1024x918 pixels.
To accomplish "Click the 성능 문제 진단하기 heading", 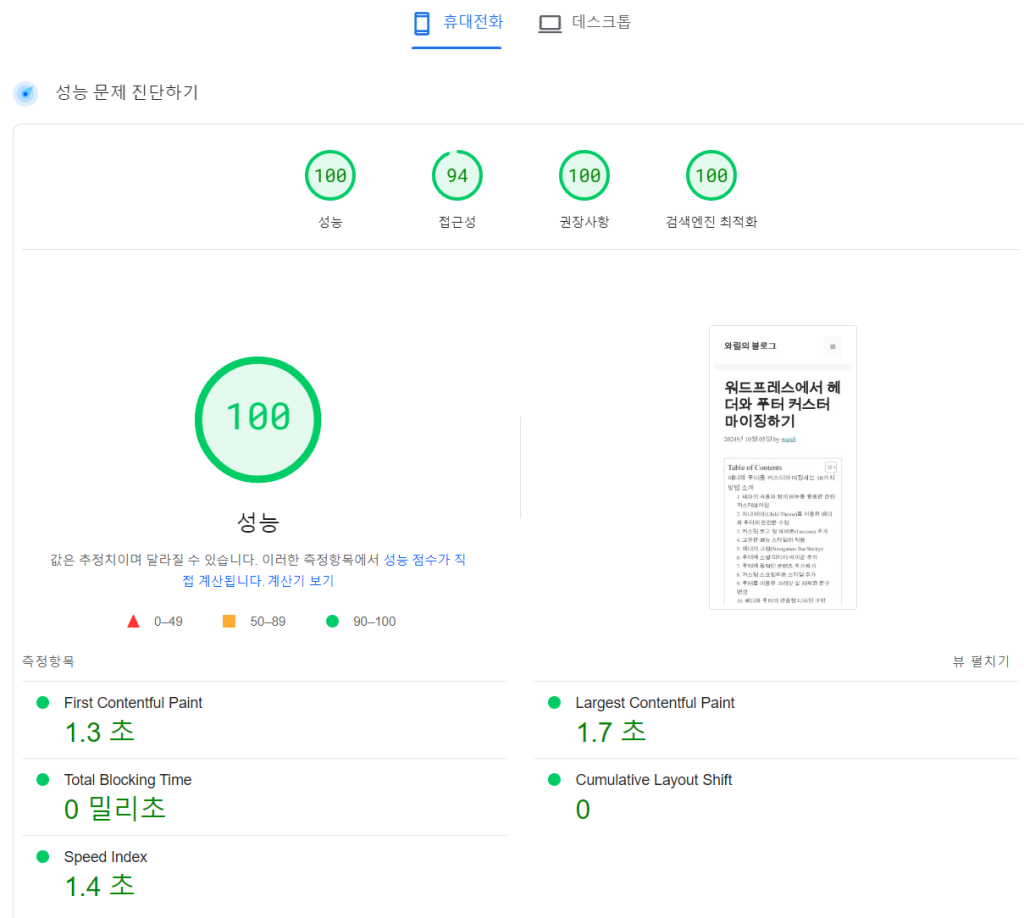I will tap(127, 92).
